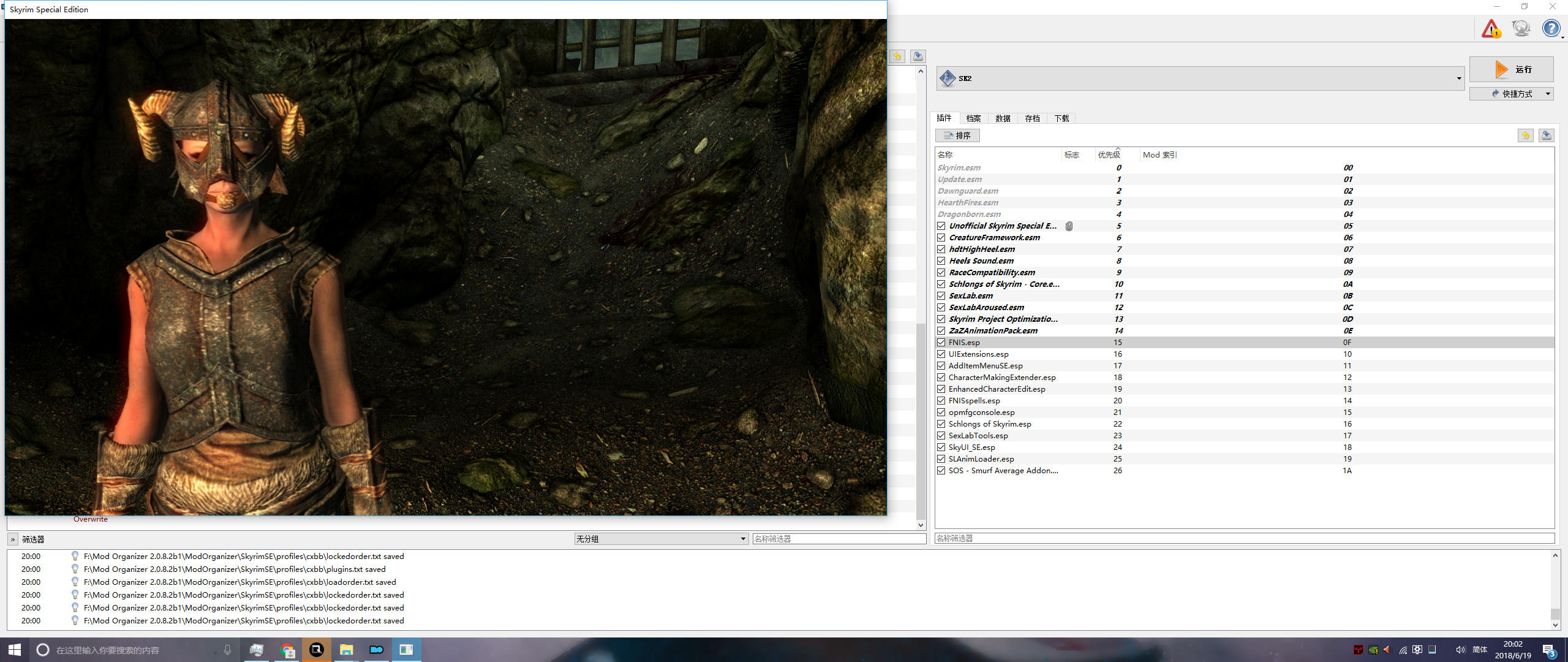Open Chrome from the taskbar
This screenshot has height=662, width=1568.
(x=287, y=650)
